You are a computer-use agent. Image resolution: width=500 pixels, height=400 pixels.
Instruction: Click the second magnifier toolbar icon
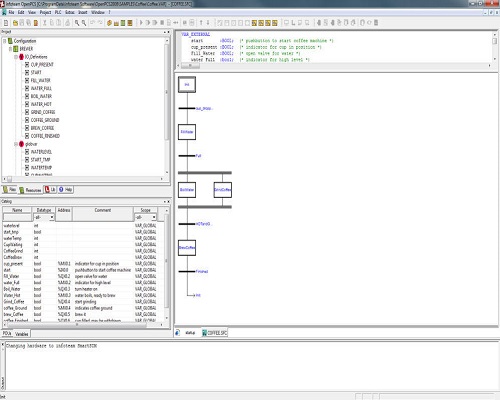84,23
